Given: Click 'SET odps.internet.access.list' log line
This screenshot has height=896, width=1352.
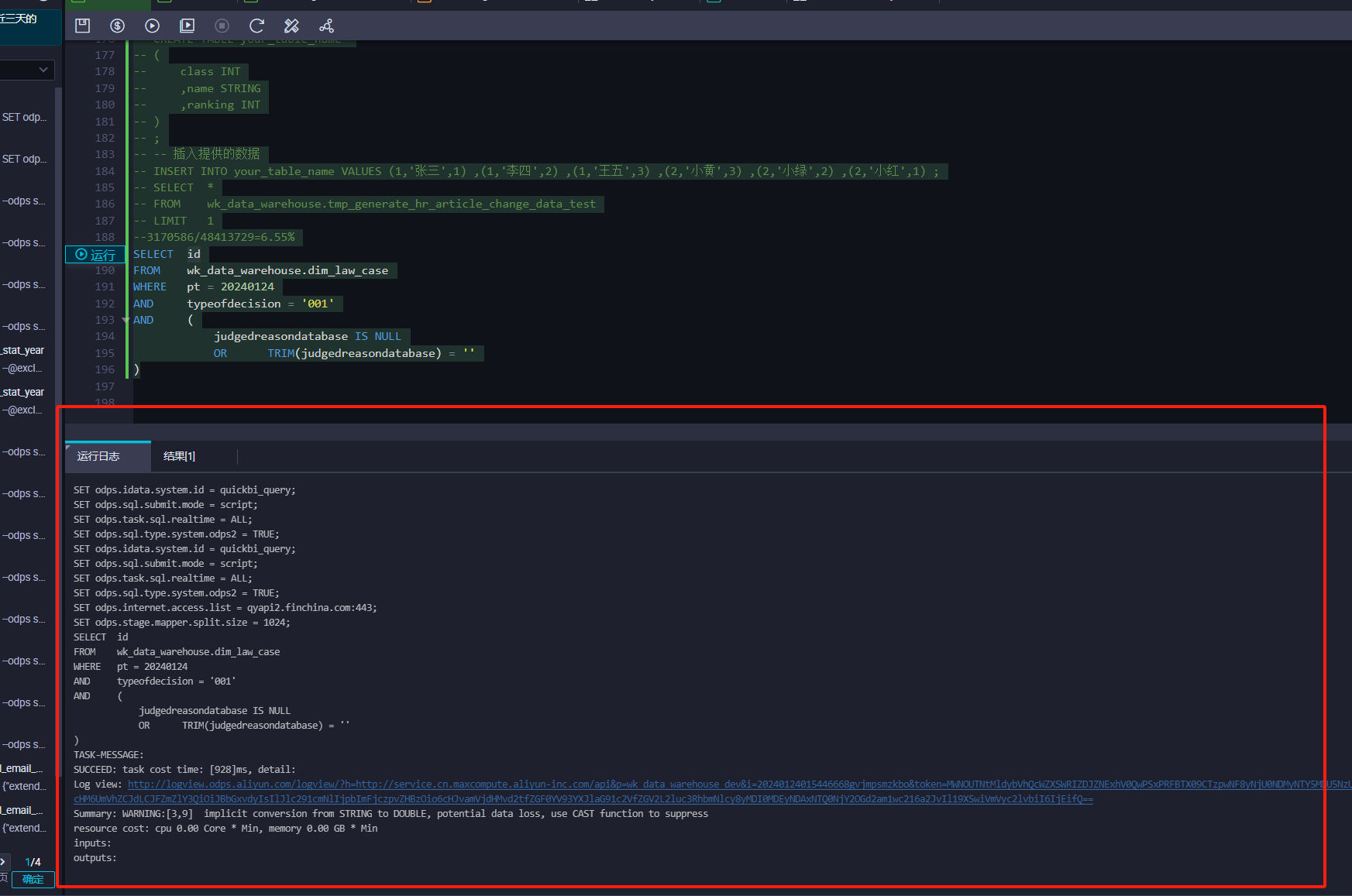Looking at the screenshot, I should 225,608.
